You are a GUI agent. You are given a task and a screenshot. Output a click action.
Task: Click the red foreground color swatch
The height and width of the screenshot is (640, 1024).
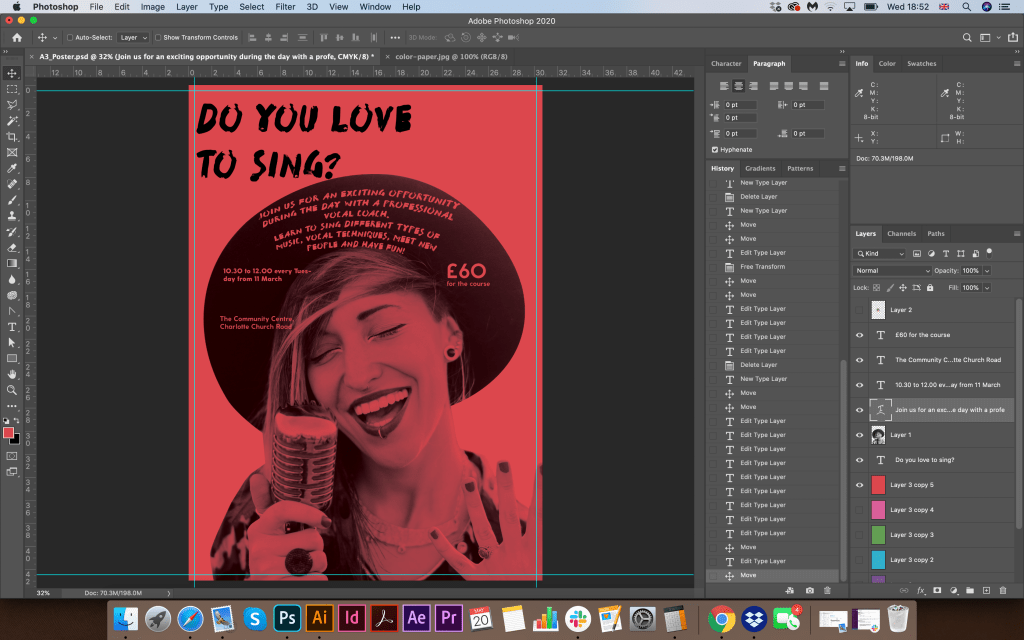(x=9, y=432)
